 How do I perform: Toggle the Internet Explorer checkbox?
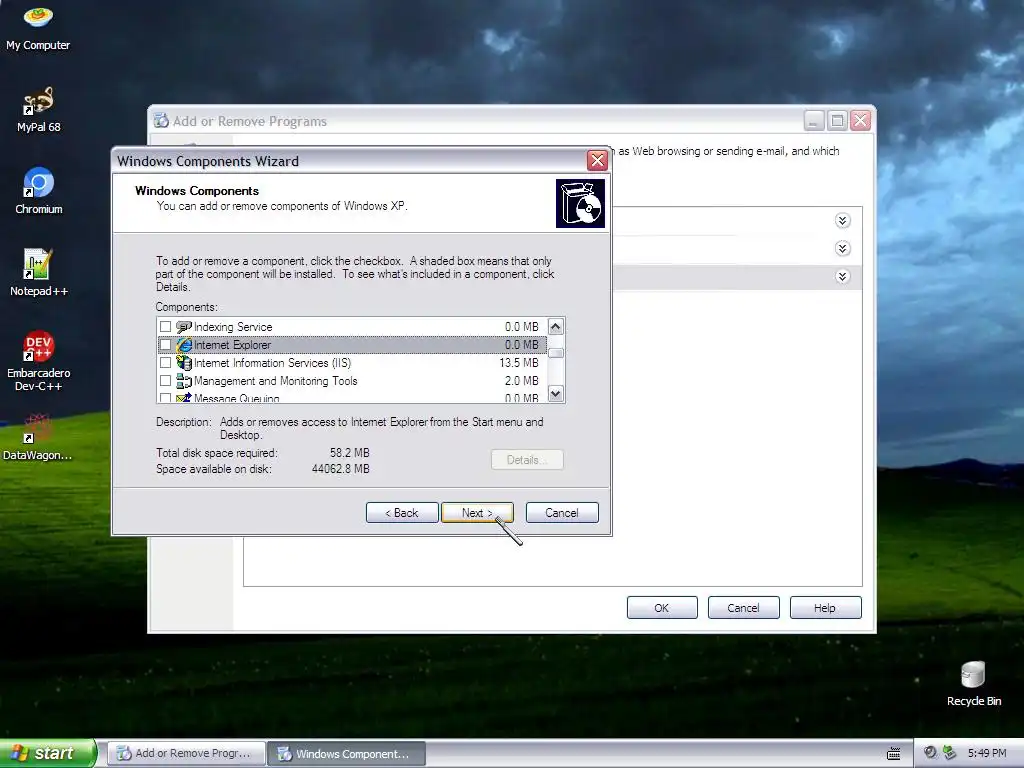pyautogui.click(x=165, y=345)
